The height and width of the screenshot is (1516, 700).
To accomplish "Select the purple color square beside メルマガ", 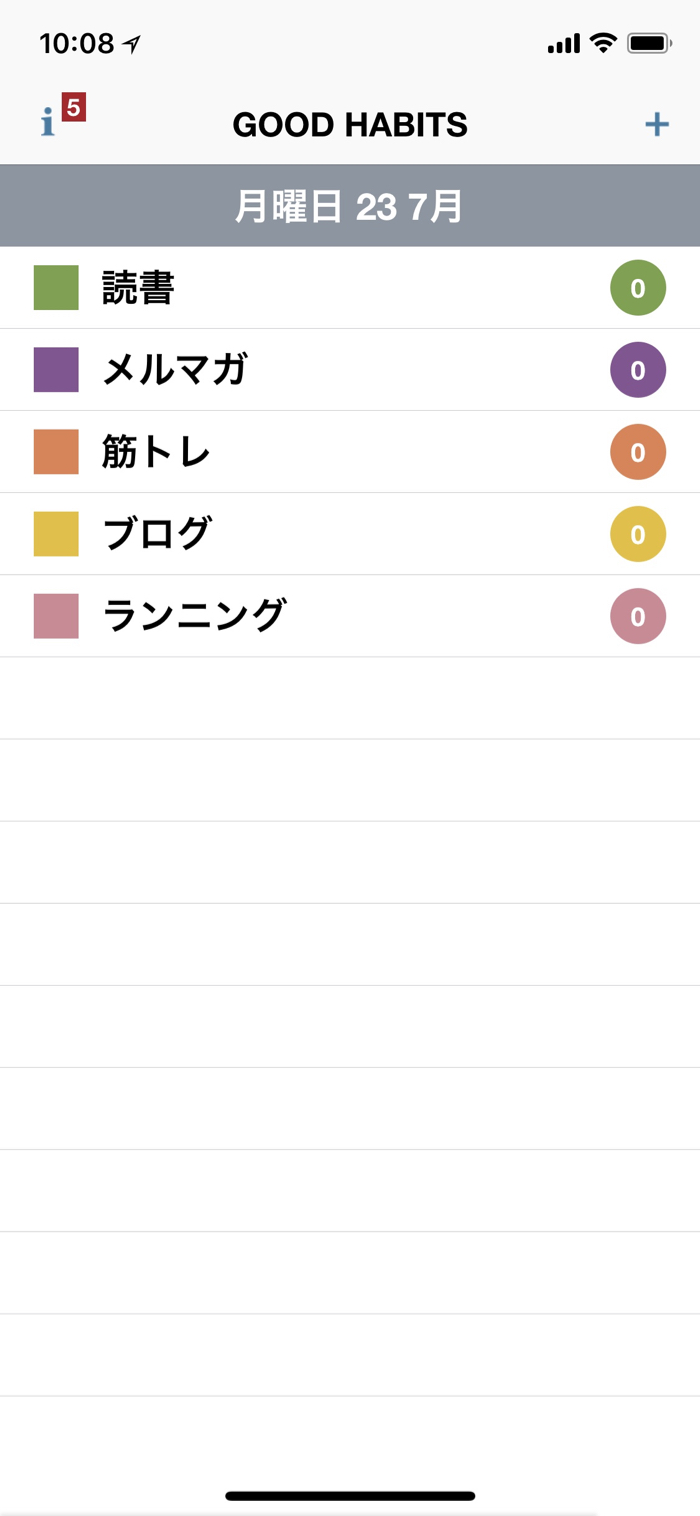I will 56,370.
